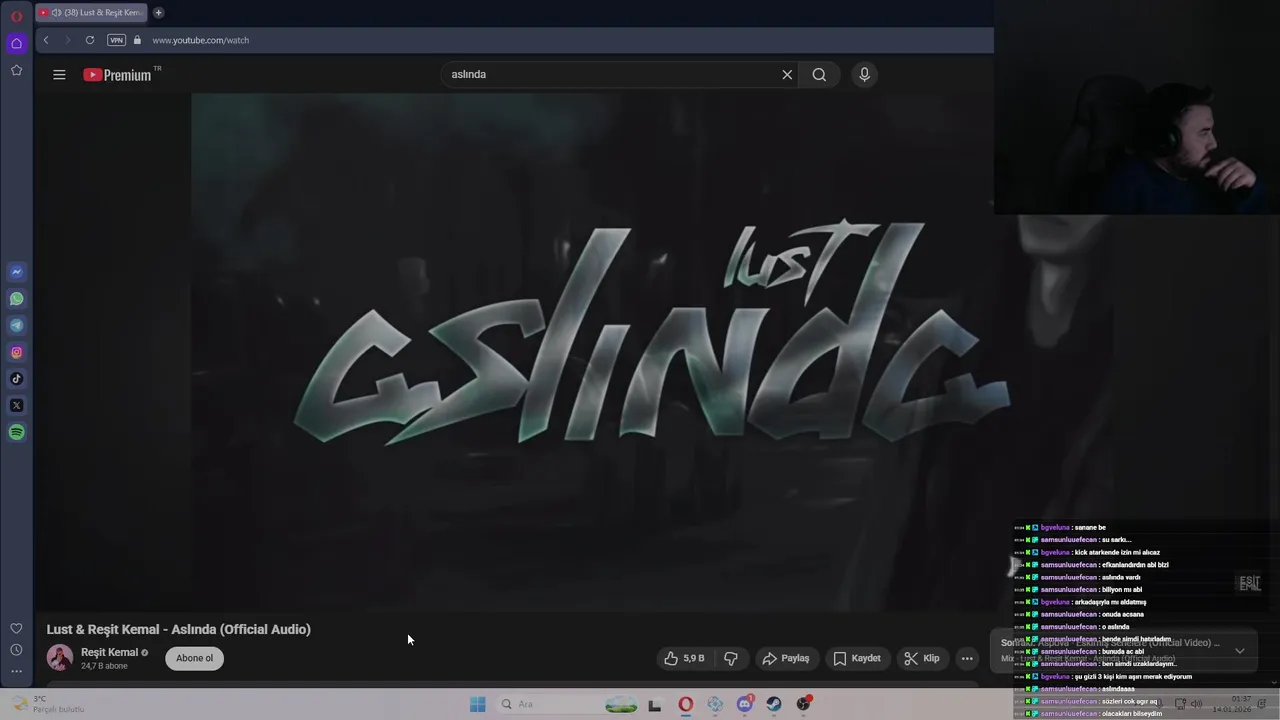This screenshot has height=720, width=1280.
Task: Open more actions three-dot menu under video
Action: 967,658
